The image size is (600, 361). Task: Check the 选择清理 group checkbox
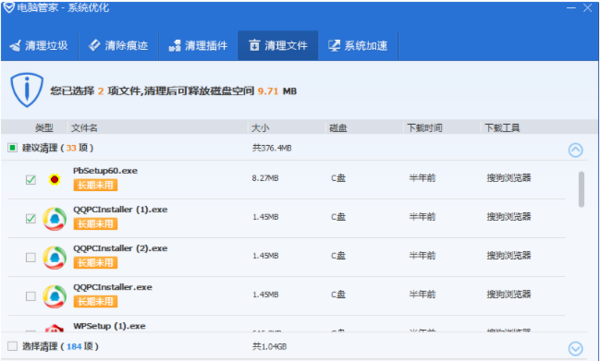12,346
